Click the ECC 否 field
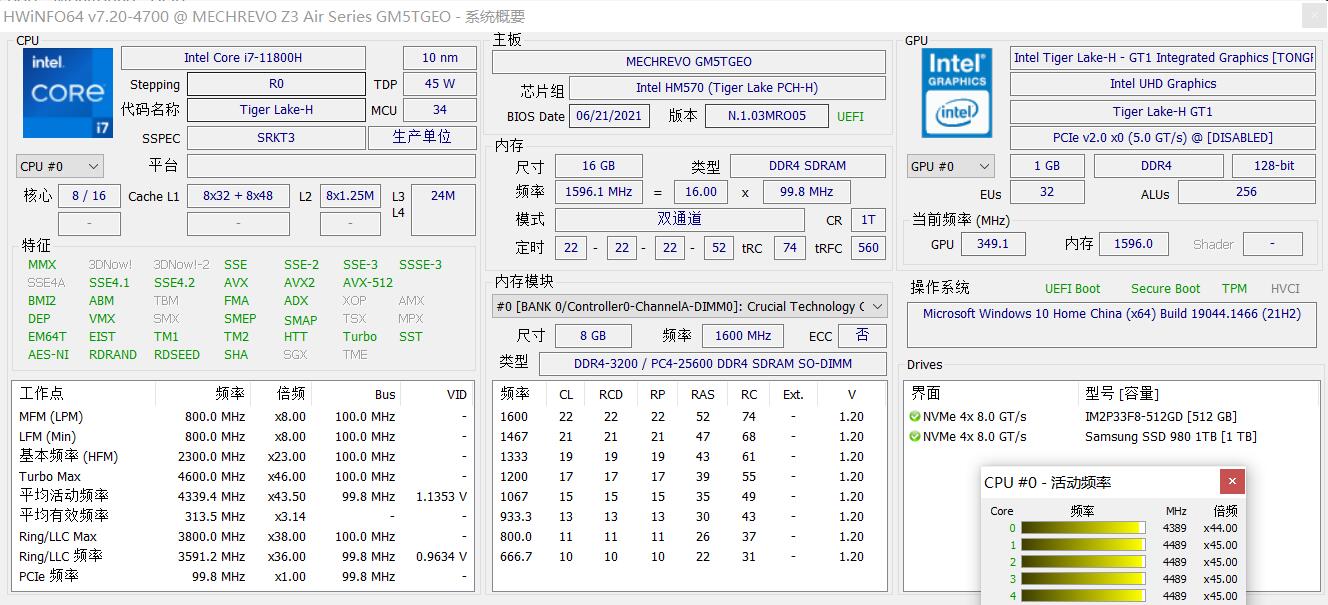Image resolution: width=1328 pixels, height=605 pixels. point(862,336)
